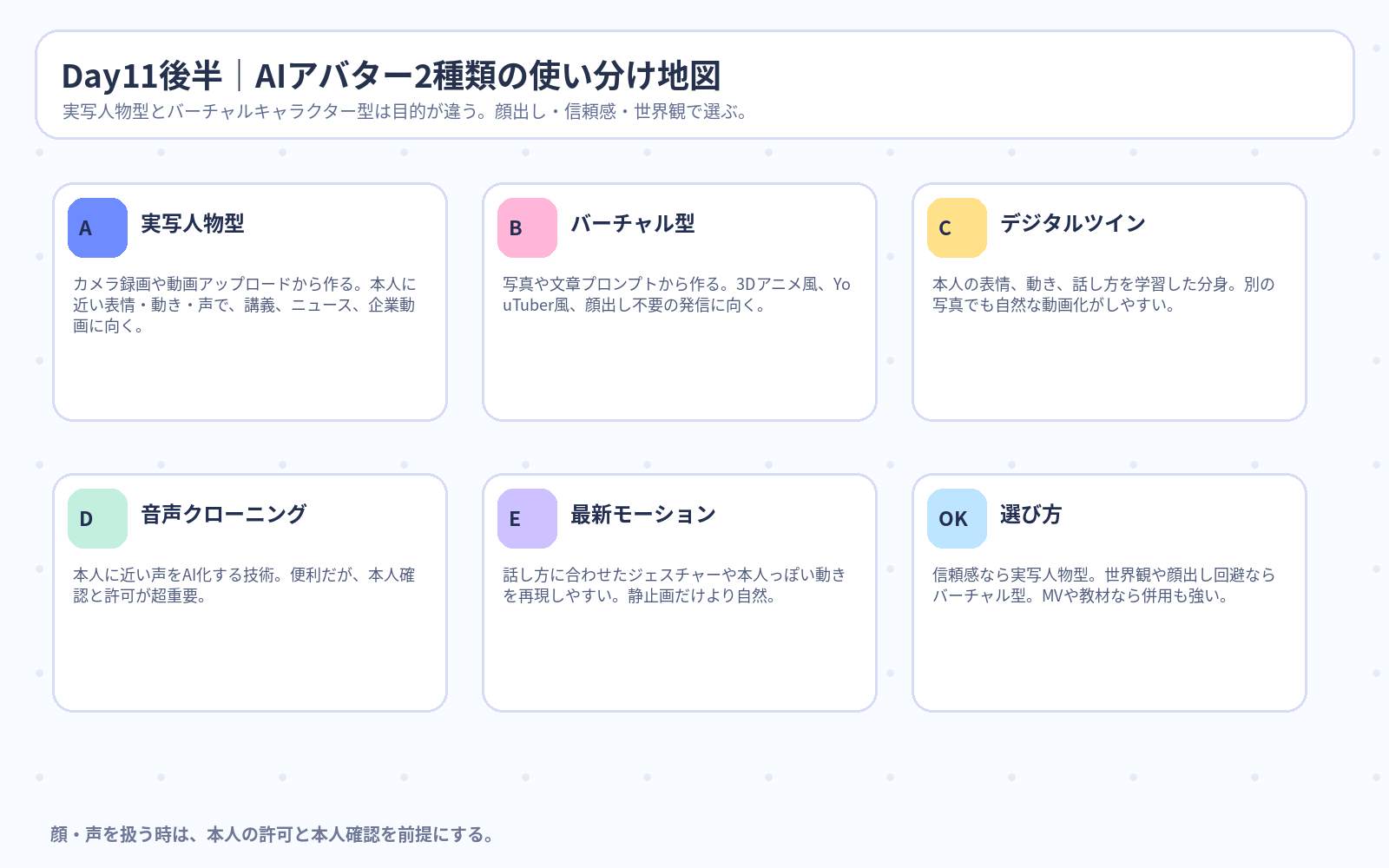Click the yellow C badge icon
This screenshot has width=1389, height=868.
click(957, 227)
